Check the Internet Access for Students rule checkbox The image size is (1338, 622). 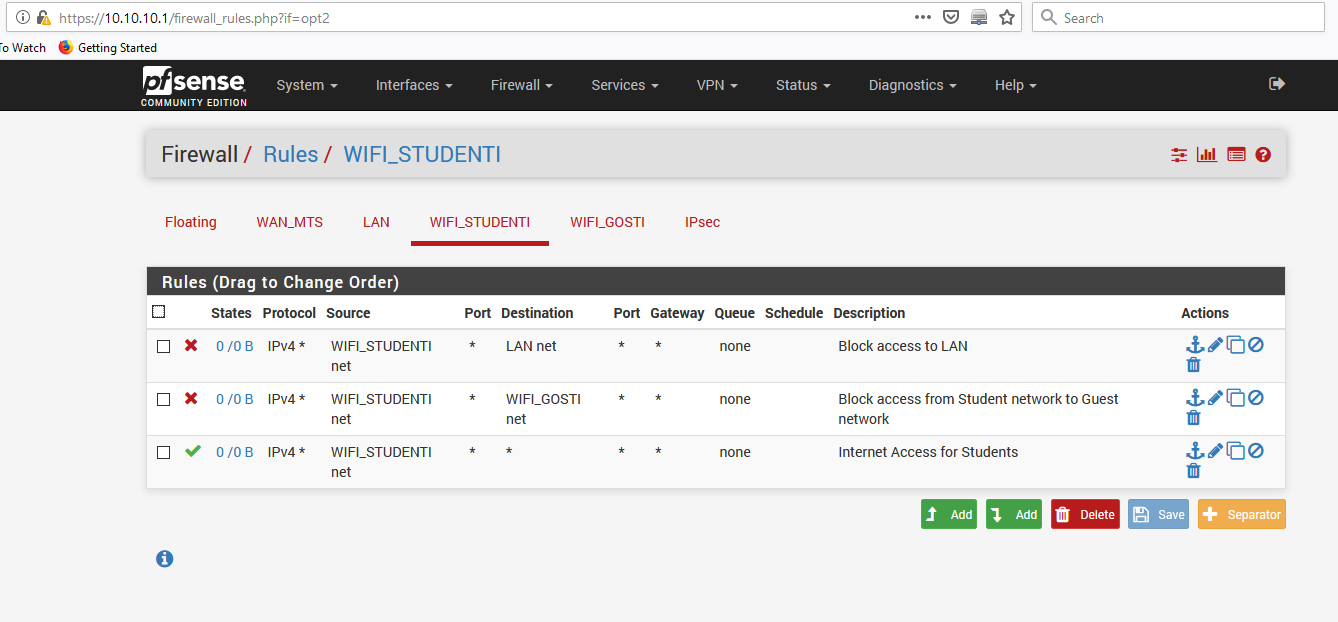(x=164, y=453)
